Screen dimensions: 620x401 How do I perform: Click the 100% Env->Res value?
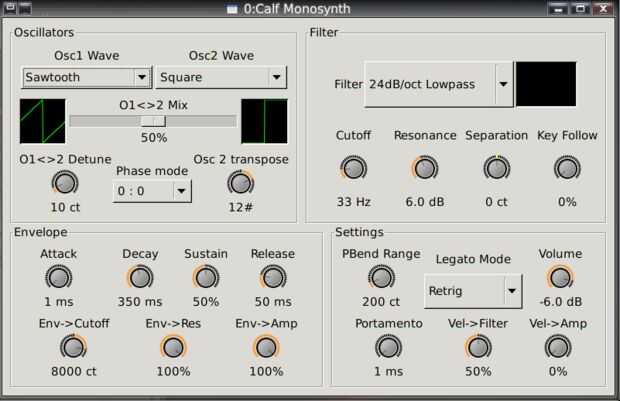click(x=173, y=371)
